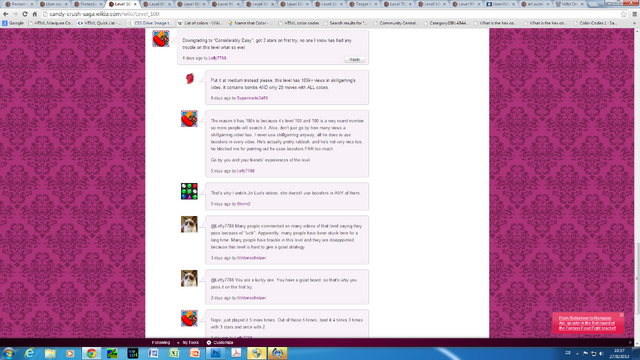Switch to All public browser tab
This screenshot has width=640, height=360.
point(536,4)
